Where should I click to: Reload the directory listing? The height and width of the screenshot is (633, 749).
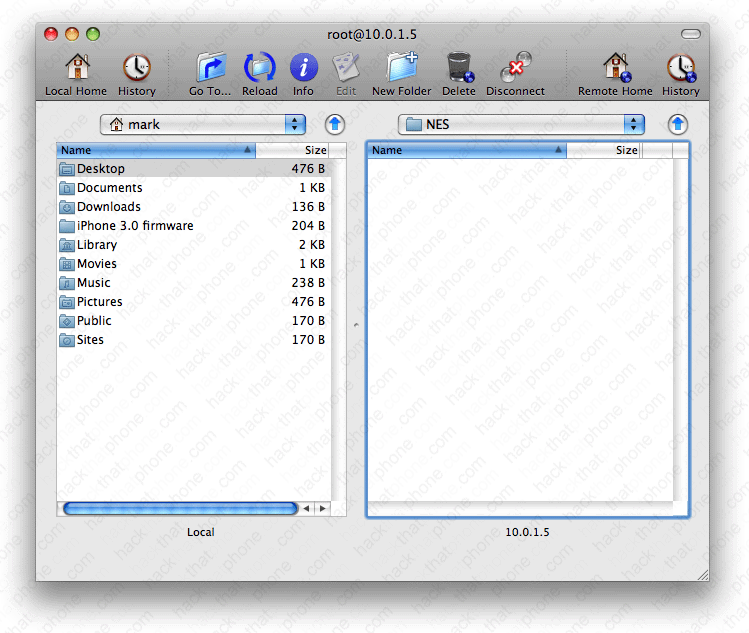pyautogui.click(x=260, y=68)
